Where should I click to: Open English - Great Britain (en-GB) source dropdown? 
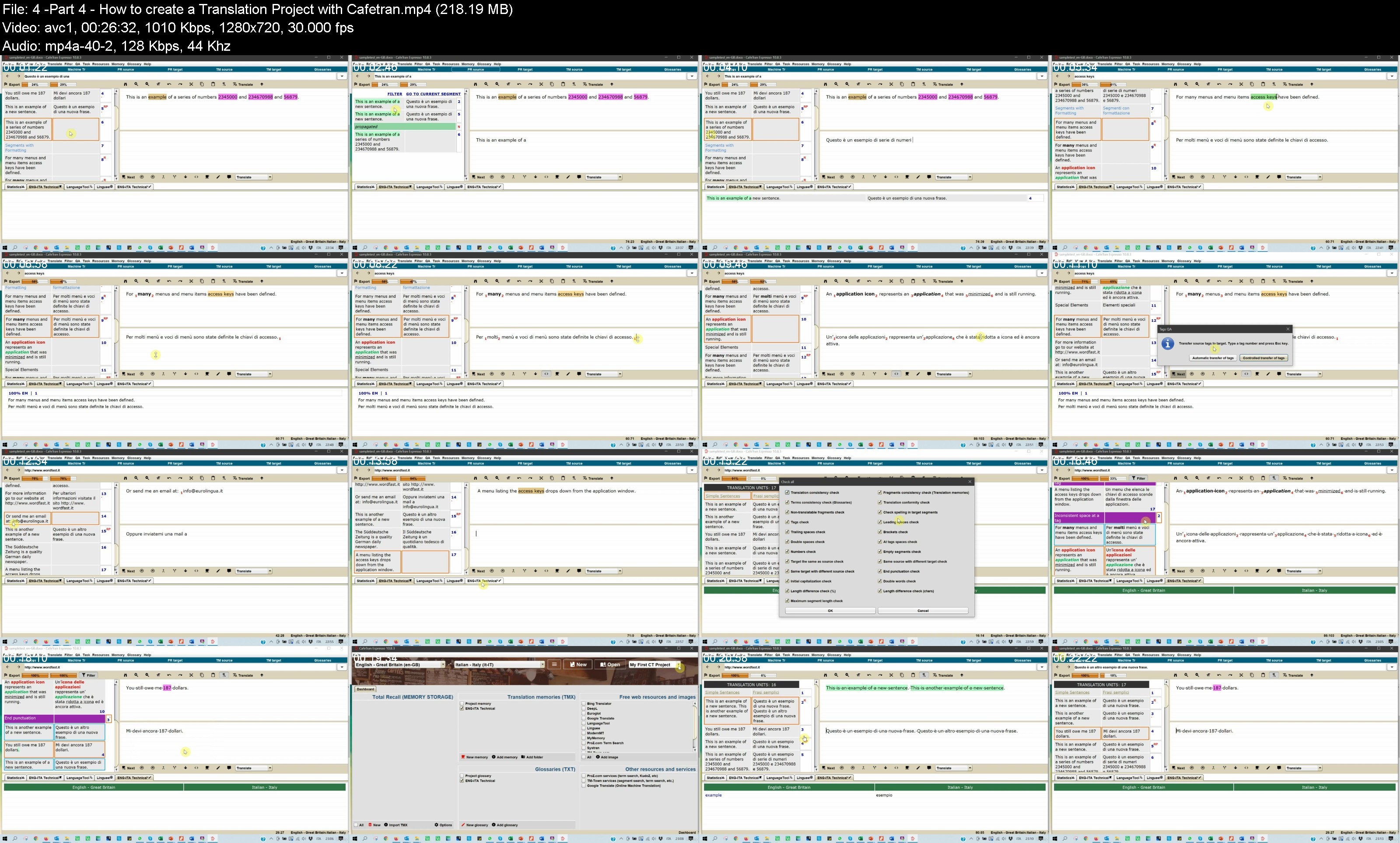(x=400, y=664)
